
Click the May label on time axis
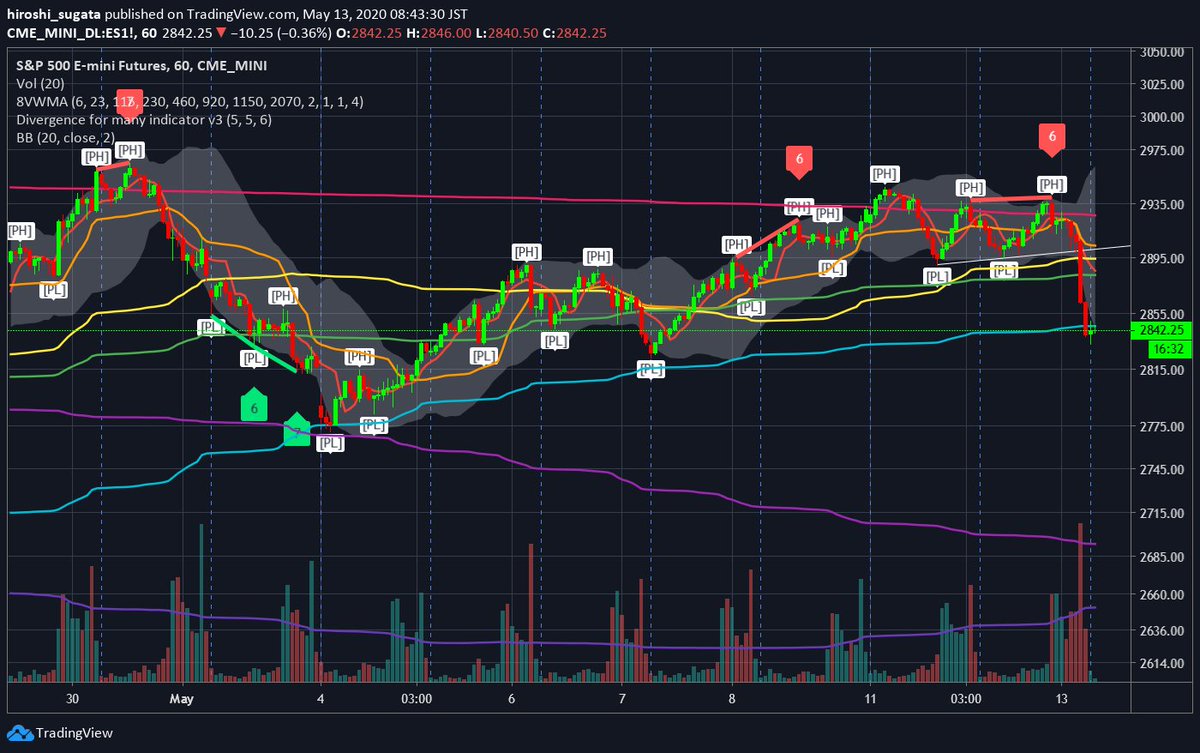182,699
